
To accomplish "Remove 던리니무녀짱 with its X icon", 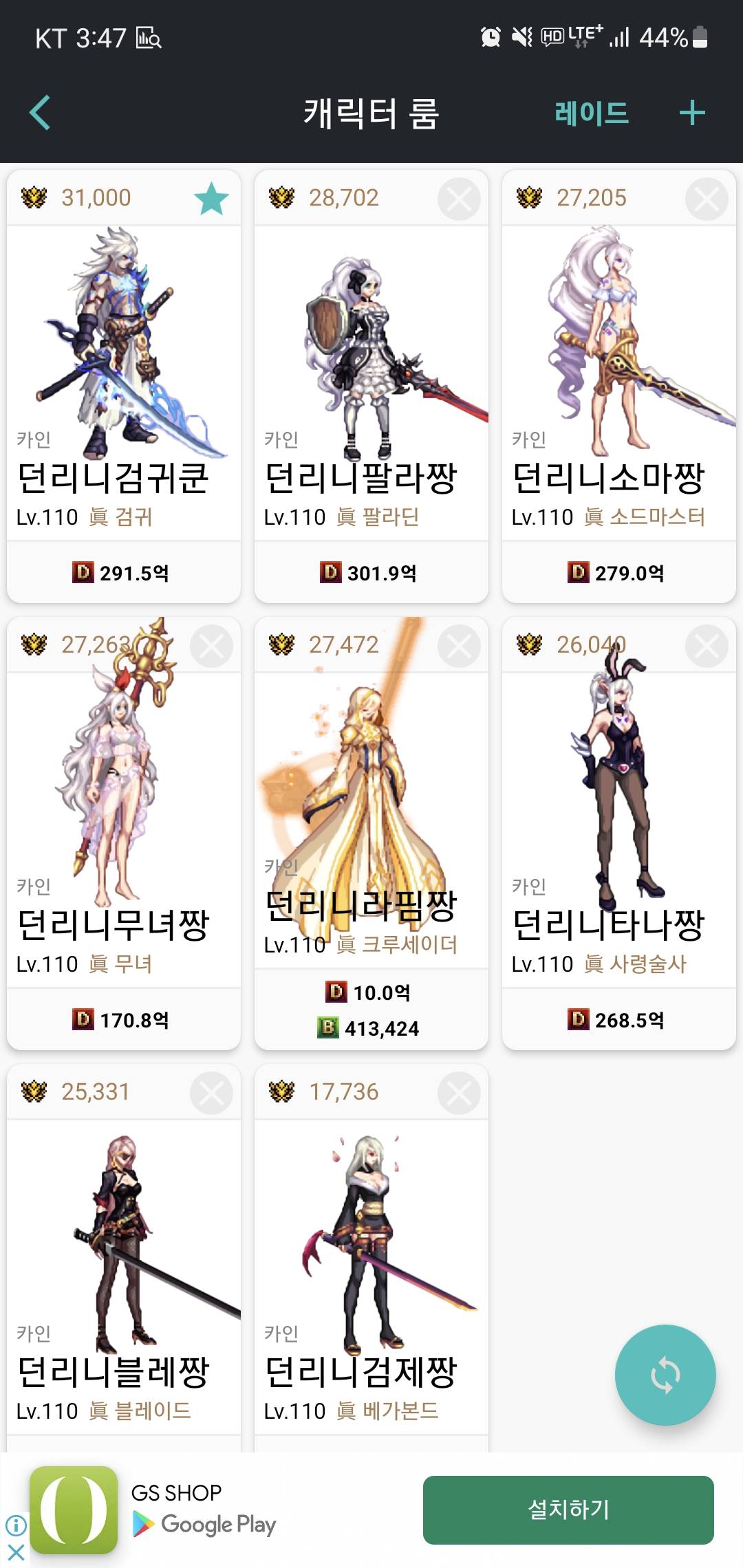I will [x=211, y=646].
